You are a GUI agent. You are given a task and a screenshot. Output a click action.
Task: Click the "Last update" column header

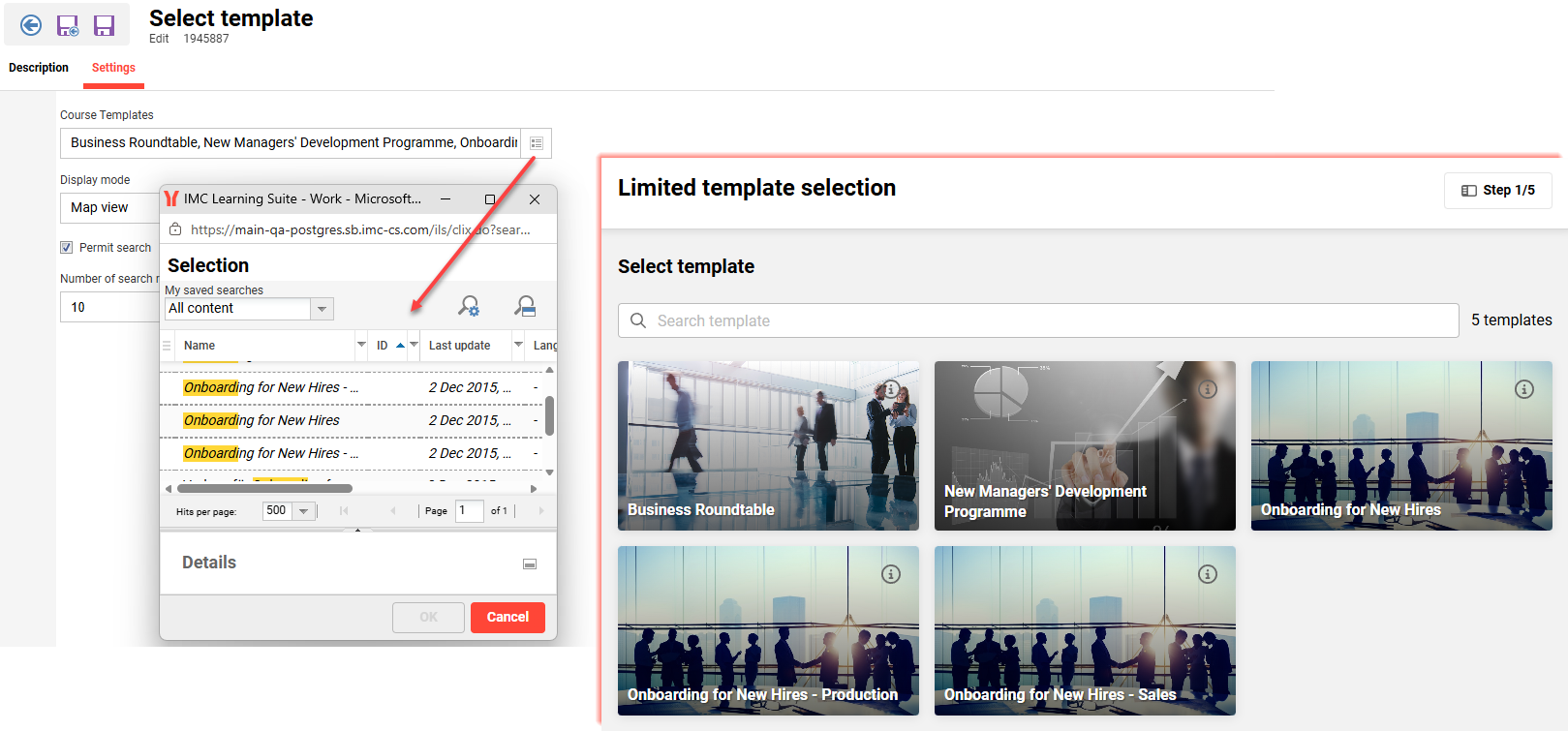(460, 346)
